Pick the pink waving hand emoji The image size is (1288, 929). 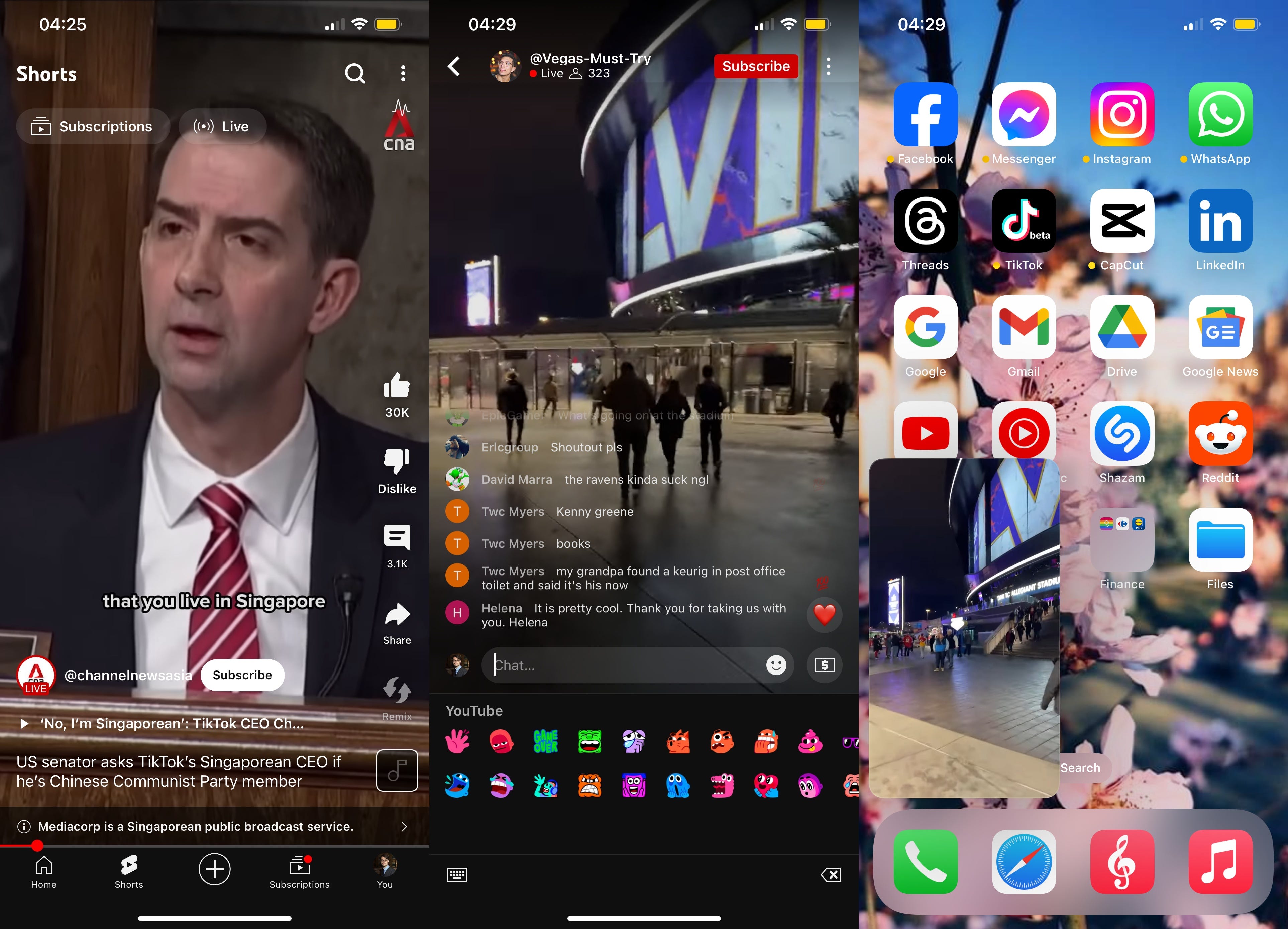click(457, 742)
